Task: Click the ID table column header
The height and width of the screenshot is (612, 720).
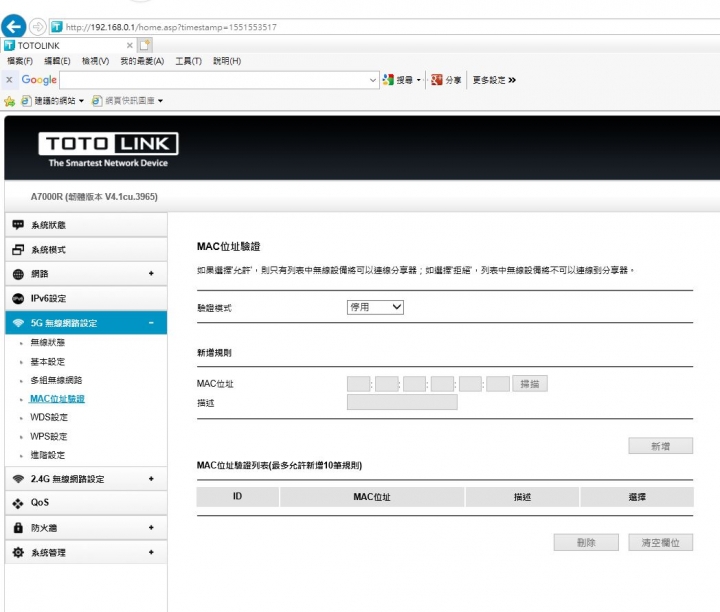Action: click(237, 497)
